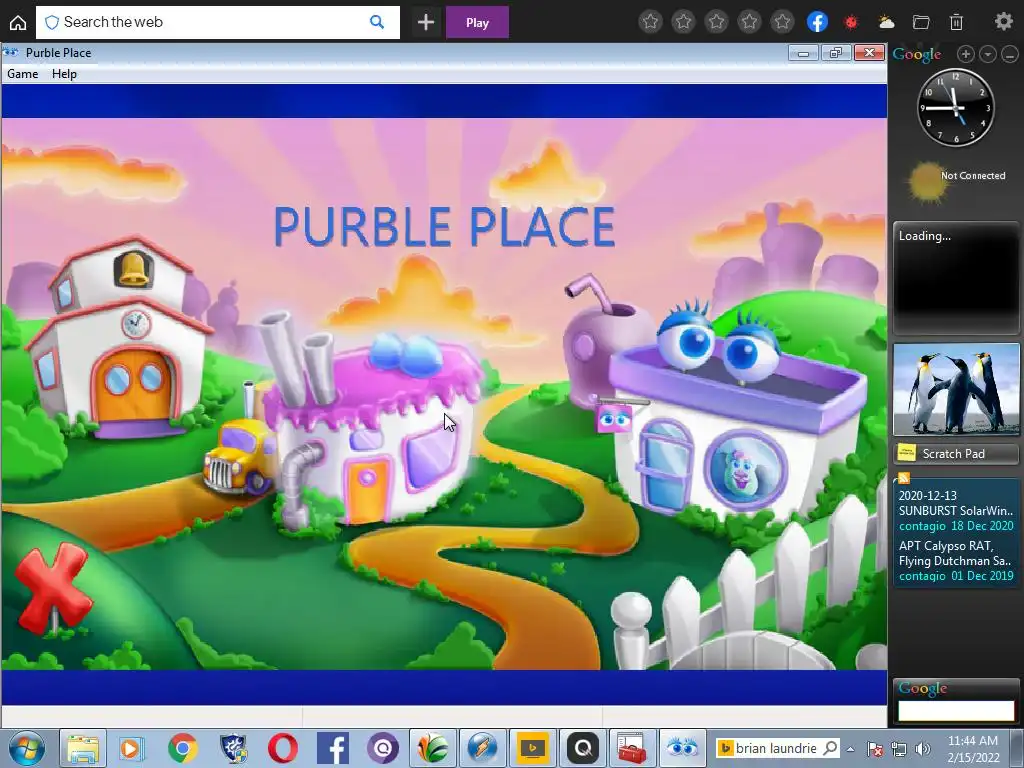Open the settings gear in top bar
The image size is (1024, 768).
pos(1003,22)
